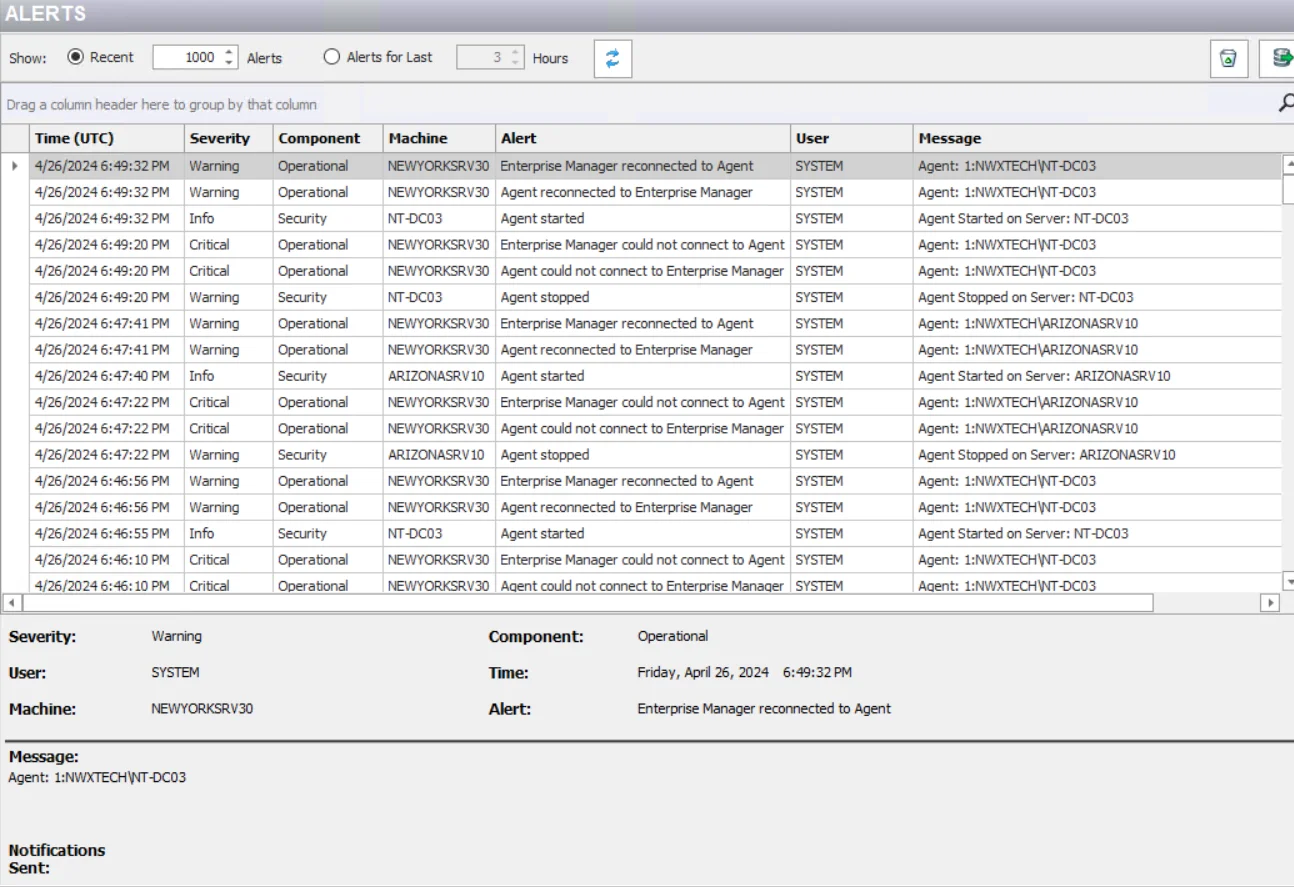This screenshot has height=887, width=1294.
Task: Sort by the Message column header
Action: point(1097,138)
